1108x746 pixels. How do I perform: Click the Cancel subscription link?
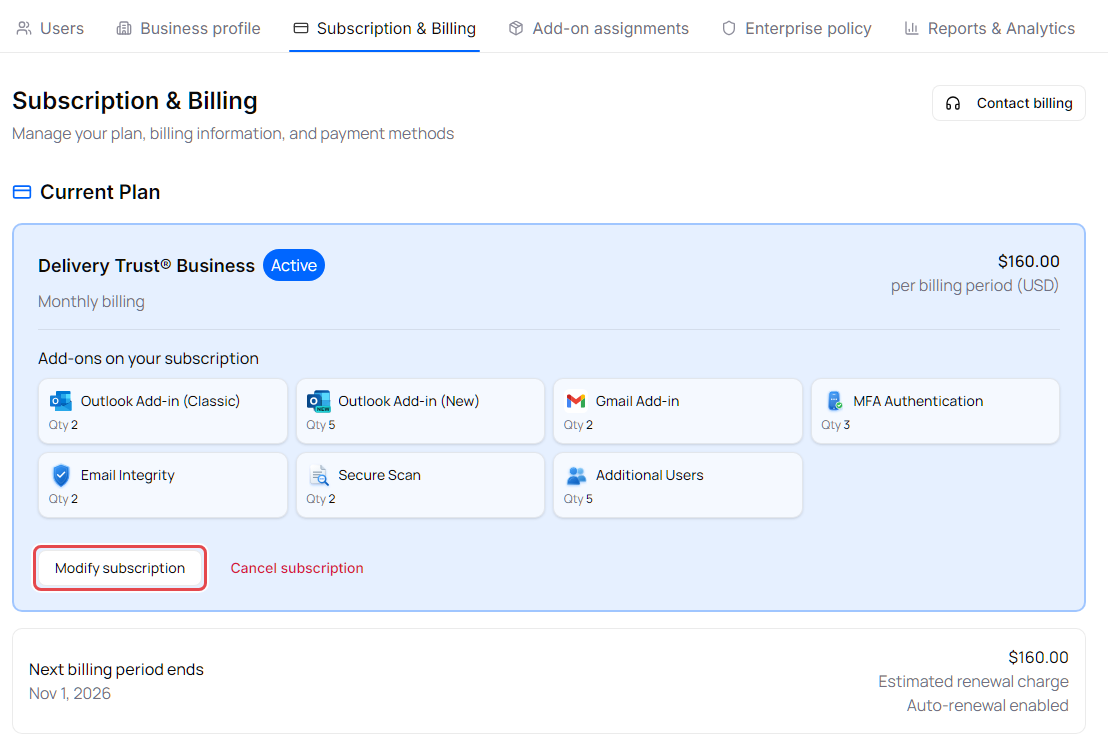click(x=297, y=568)
